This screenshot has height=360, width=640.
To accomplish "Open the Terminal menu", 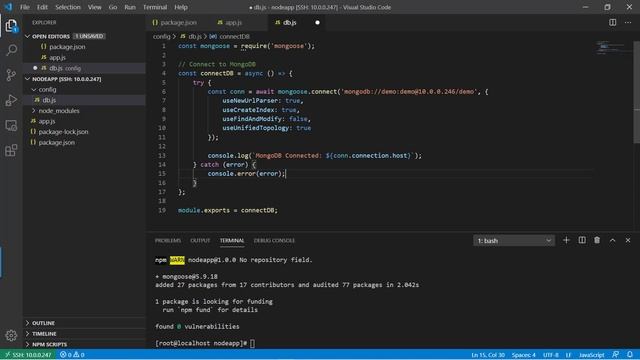I will (155, 7).
